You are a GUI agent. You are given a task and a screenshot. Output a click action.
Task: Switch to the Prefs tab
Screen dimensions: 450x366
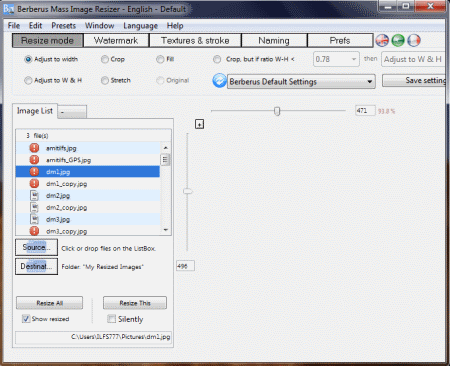tap(340, 40)
